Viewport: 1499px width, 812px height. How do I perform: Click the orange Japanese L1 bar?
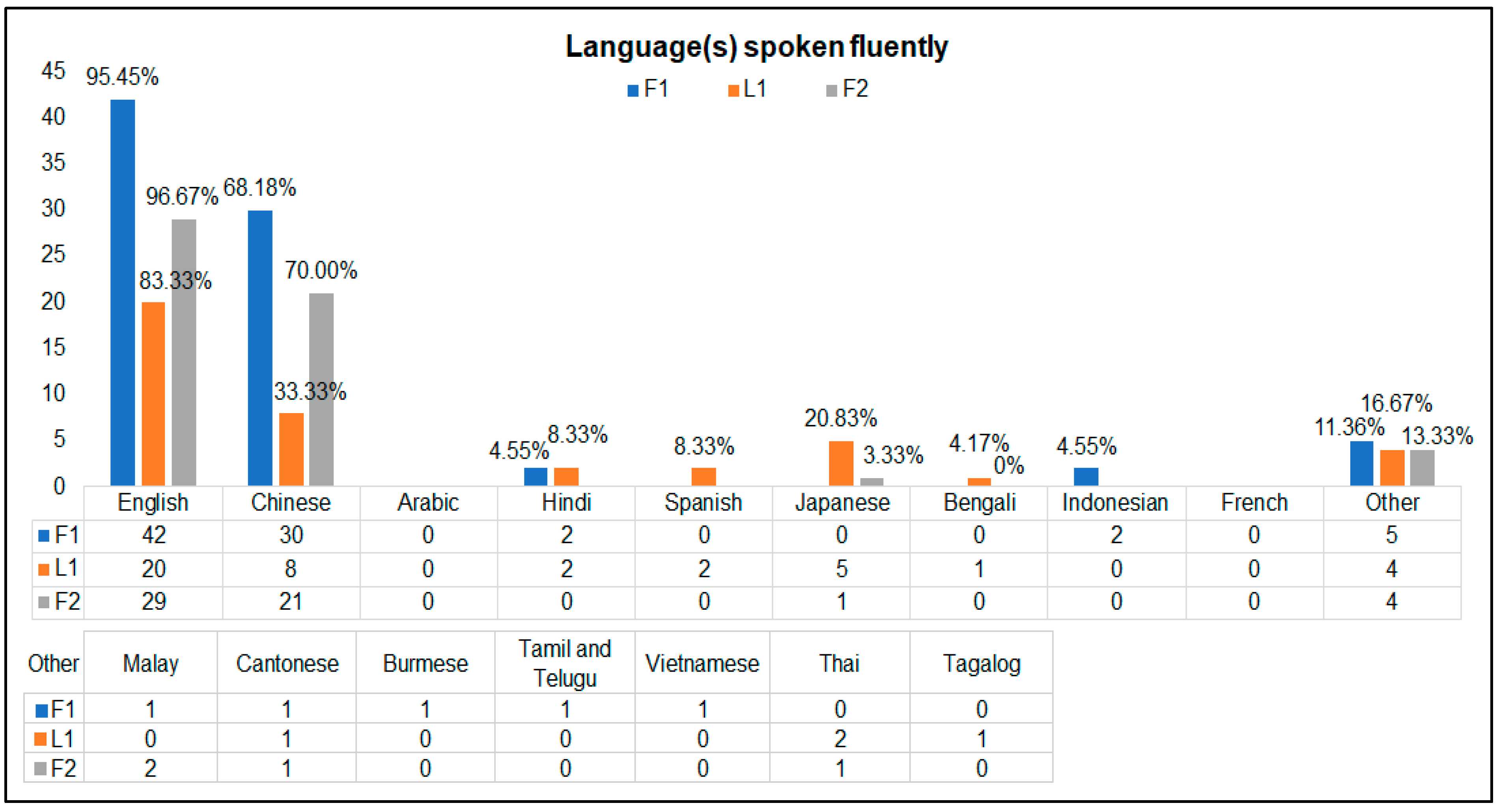841,463
